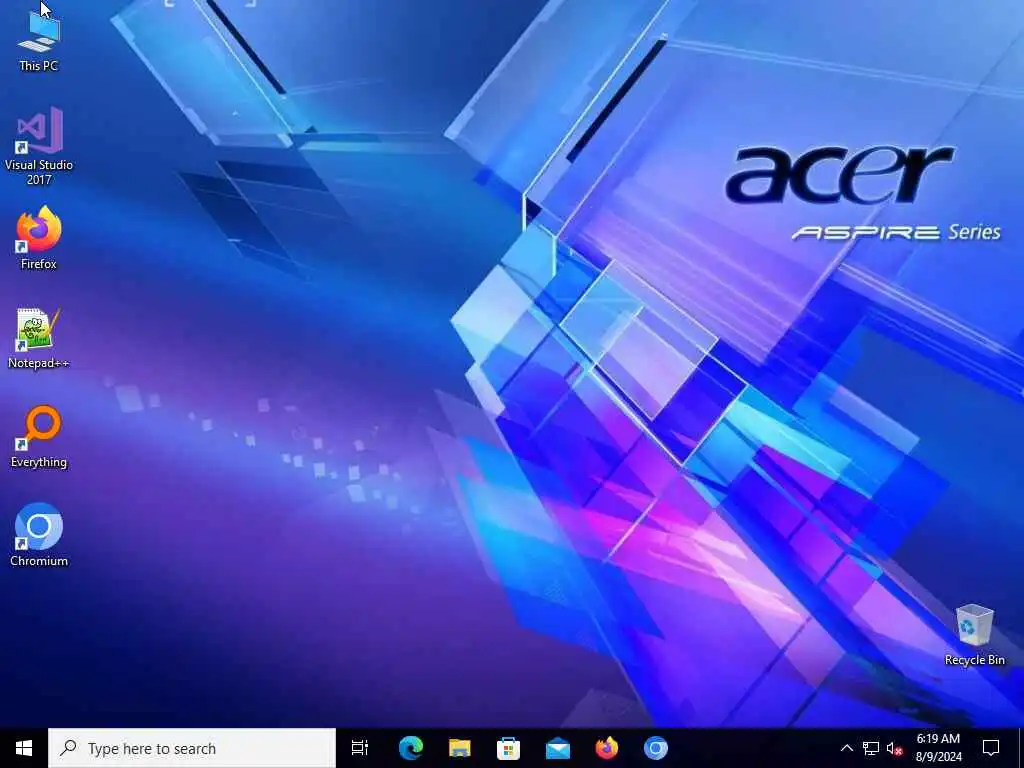Select the Firefox desktop shortcut
1024x768 pixels.
[39, 238]
